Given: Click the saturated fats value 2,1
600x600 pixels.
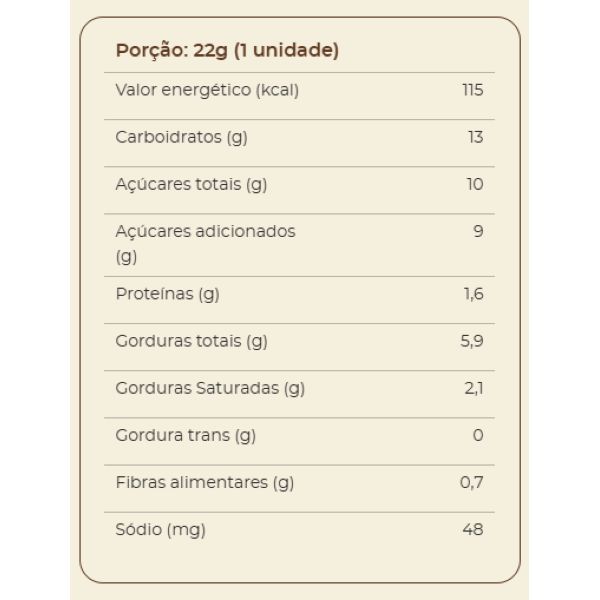Looking at the screenshot, I should pyautogui.click(x=473, y=388).
